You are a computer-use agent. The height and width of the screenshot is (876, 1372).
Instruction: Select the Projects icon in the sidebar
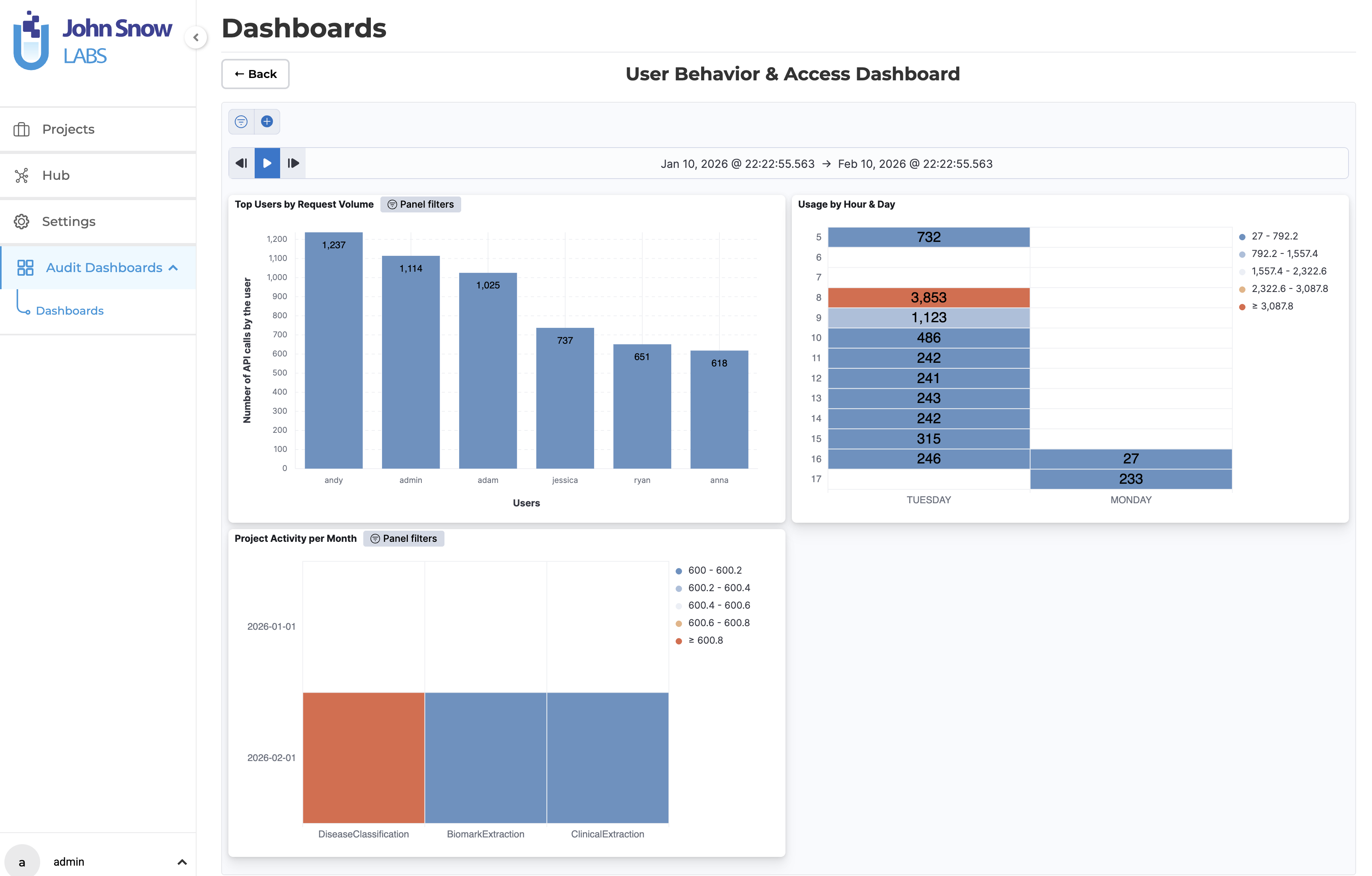[x=21, y=129]
